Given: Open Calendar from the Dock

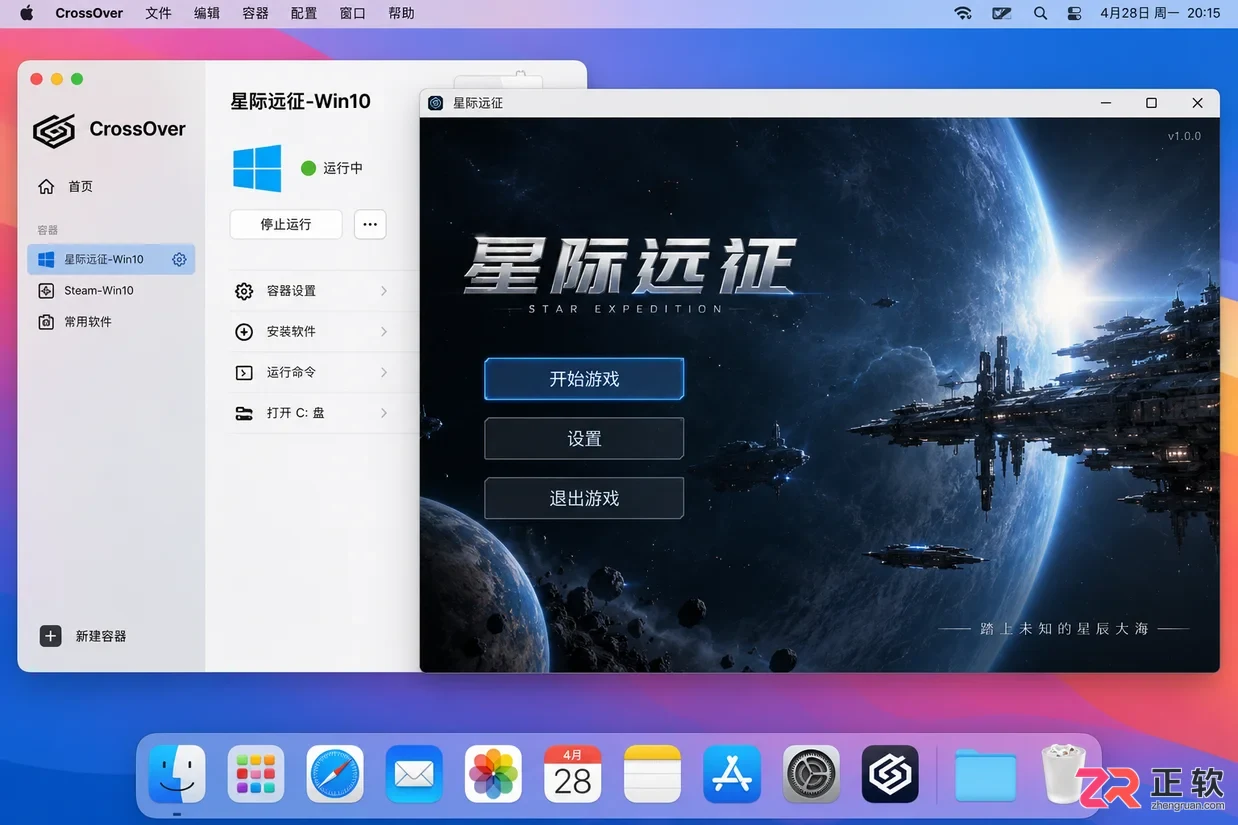Looking at the screenshot, I should tap(573, 774).
